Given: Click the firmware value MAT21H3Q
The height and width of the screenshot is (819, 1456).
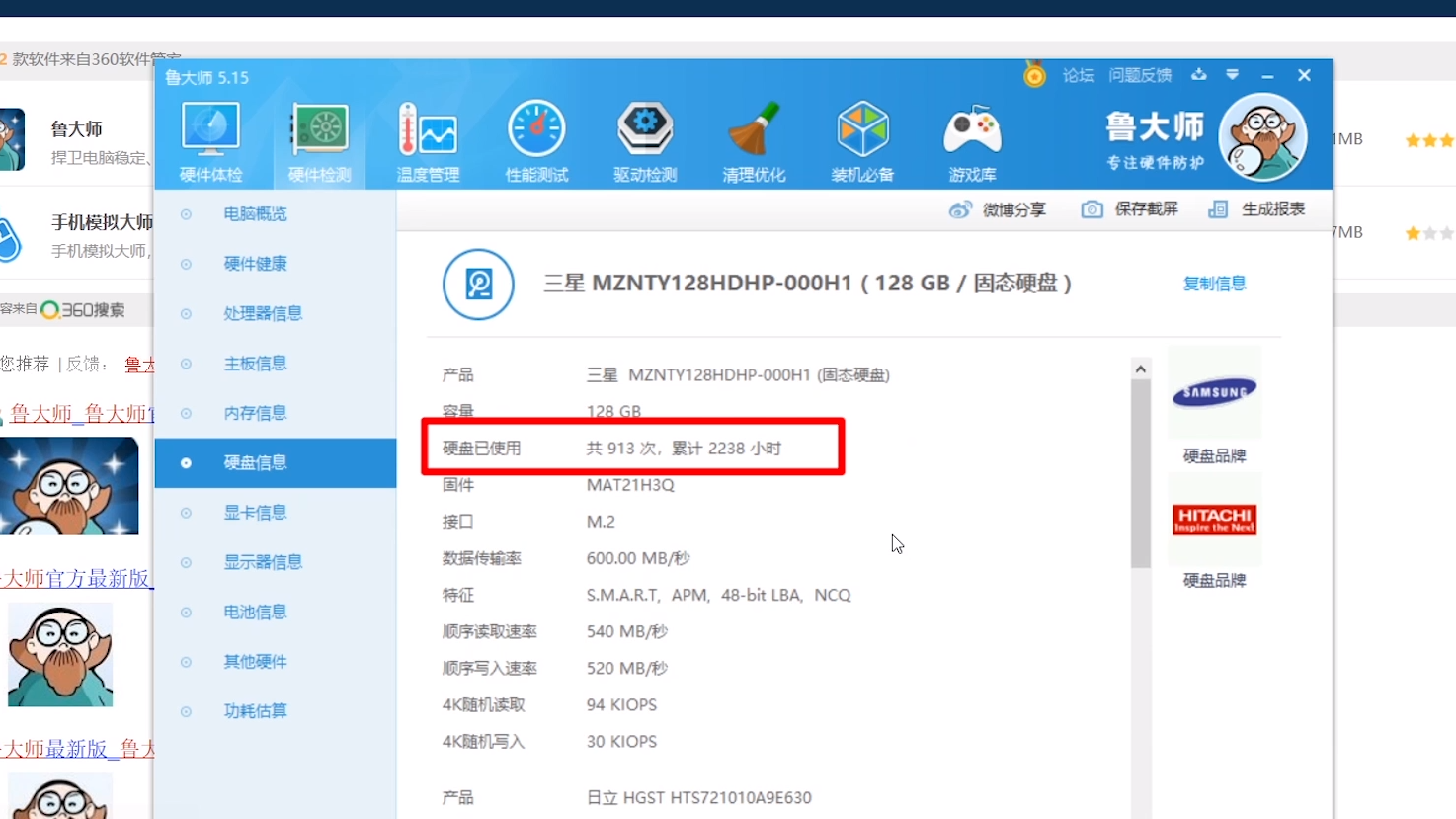Looking at the screenshot, I should pos(630,485).
